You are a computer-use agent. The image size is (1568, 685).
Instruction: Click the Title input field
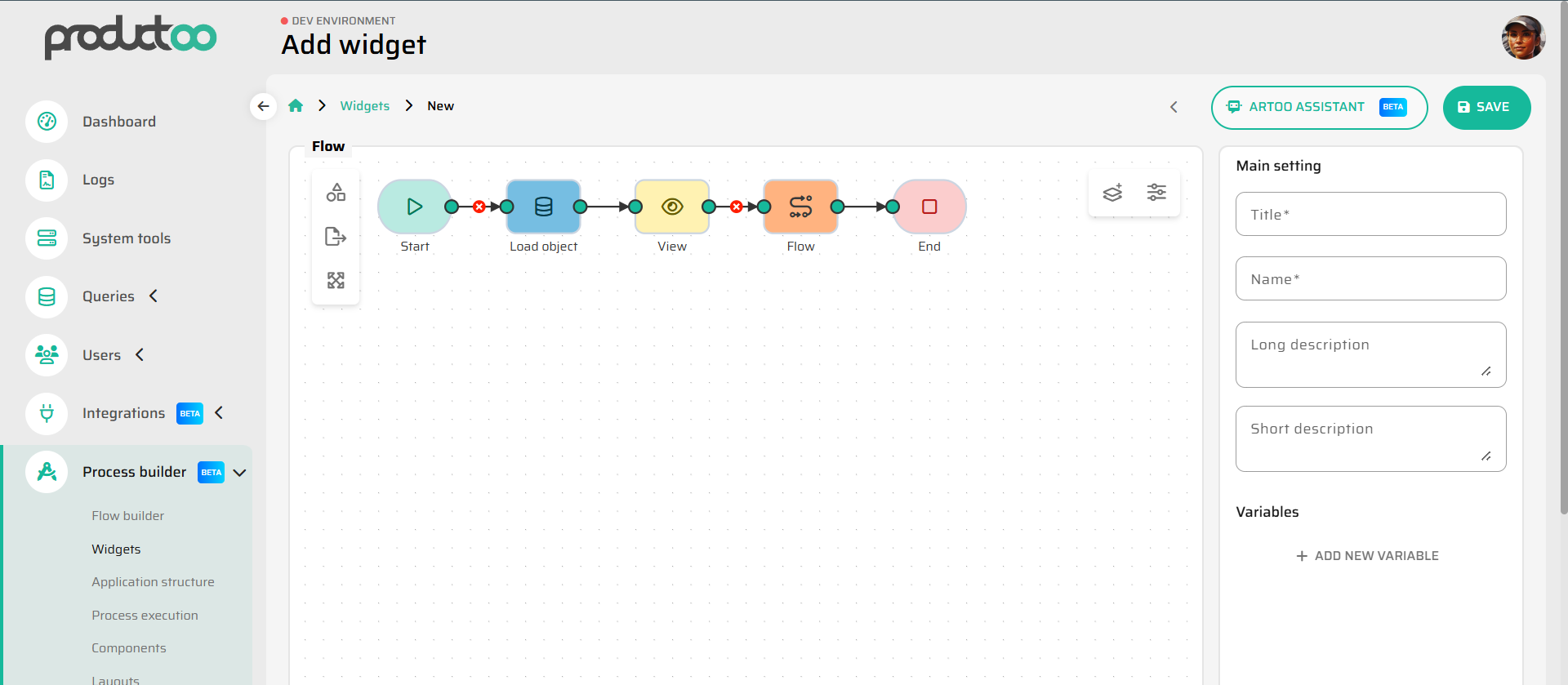tap(1370, 215)
